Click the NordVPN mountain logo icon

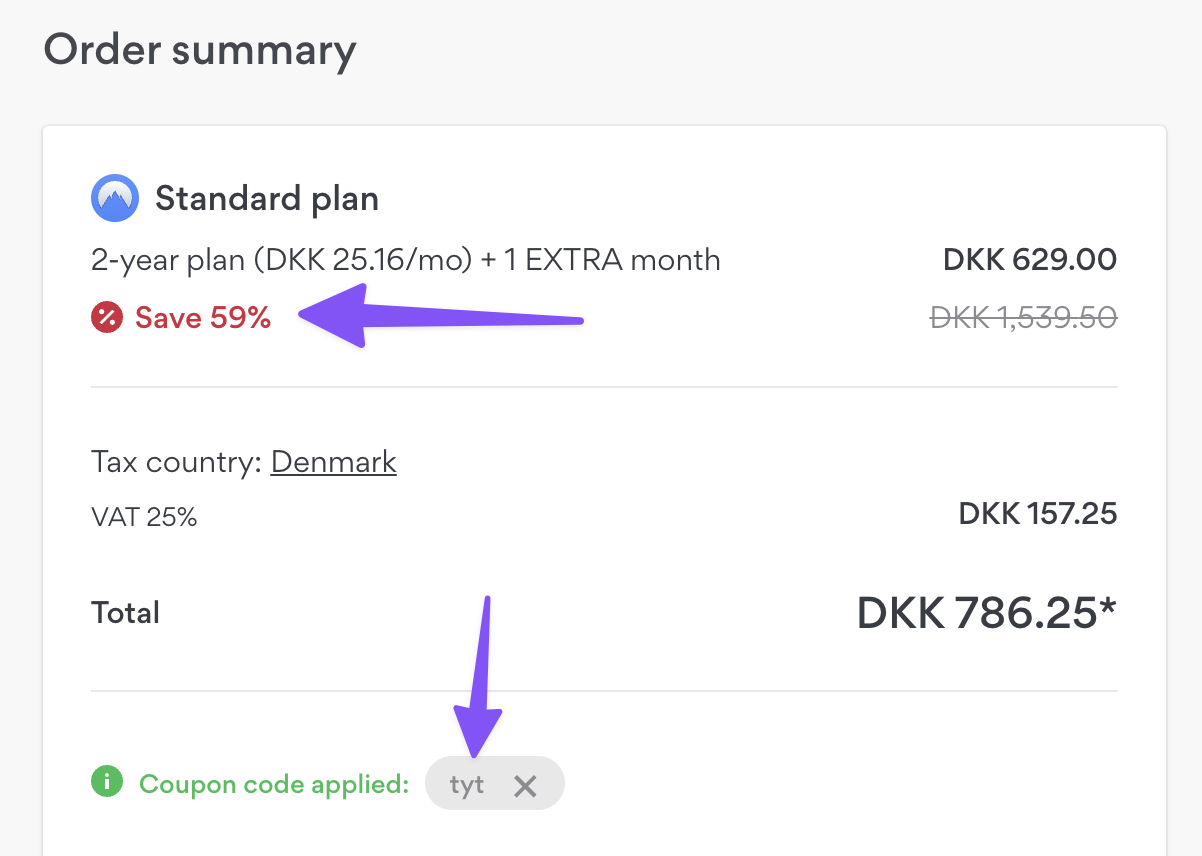pos(114,199)
